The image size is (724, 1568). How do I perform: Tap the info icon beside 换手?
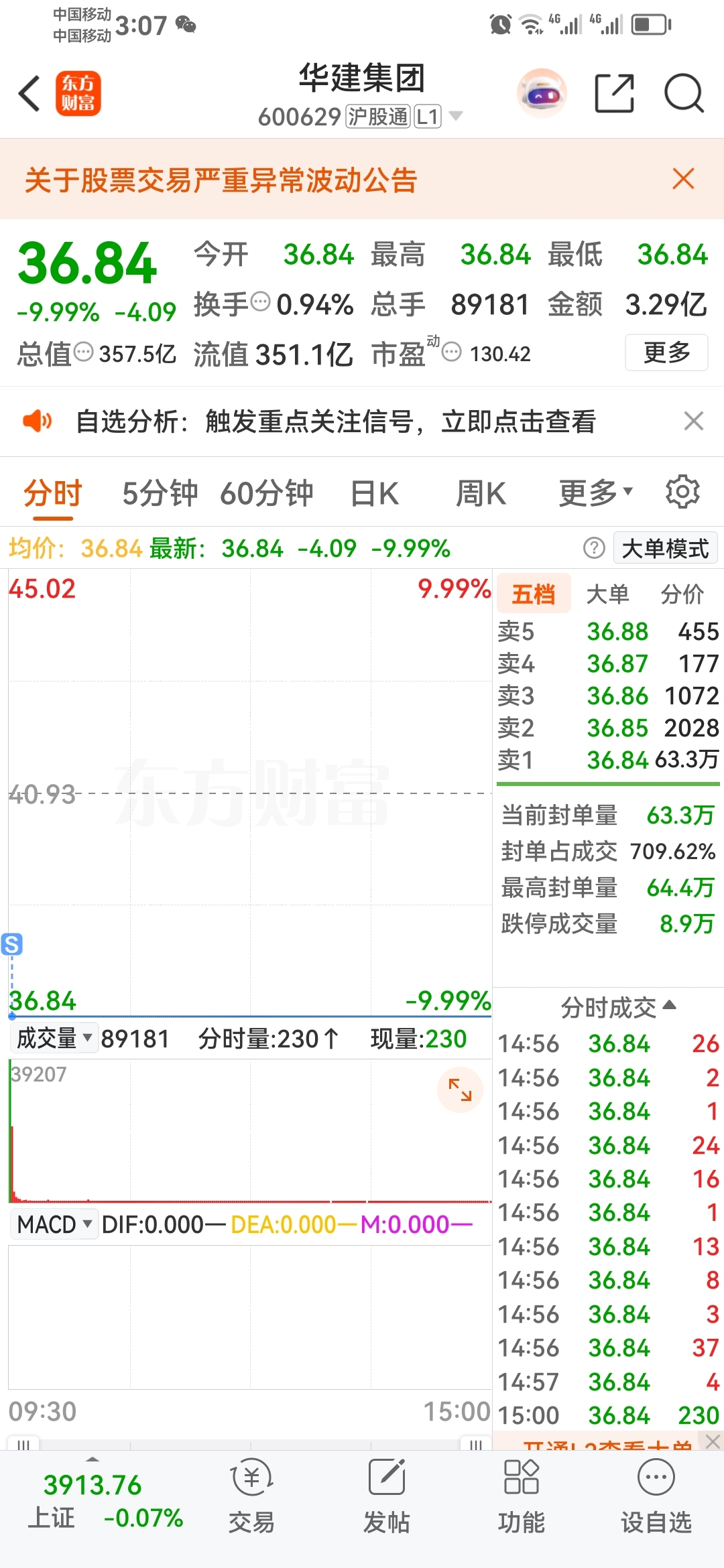click(260, 302)
